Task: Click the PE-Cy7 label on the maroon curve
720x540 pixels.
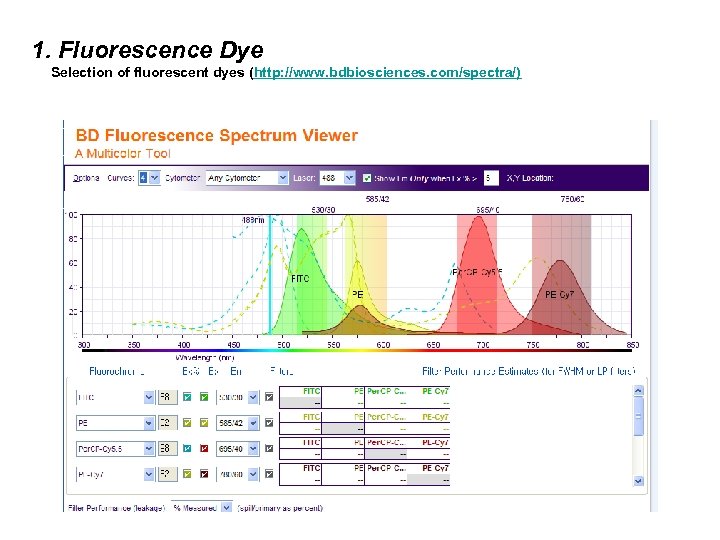Action: click(x=559, y=294)
